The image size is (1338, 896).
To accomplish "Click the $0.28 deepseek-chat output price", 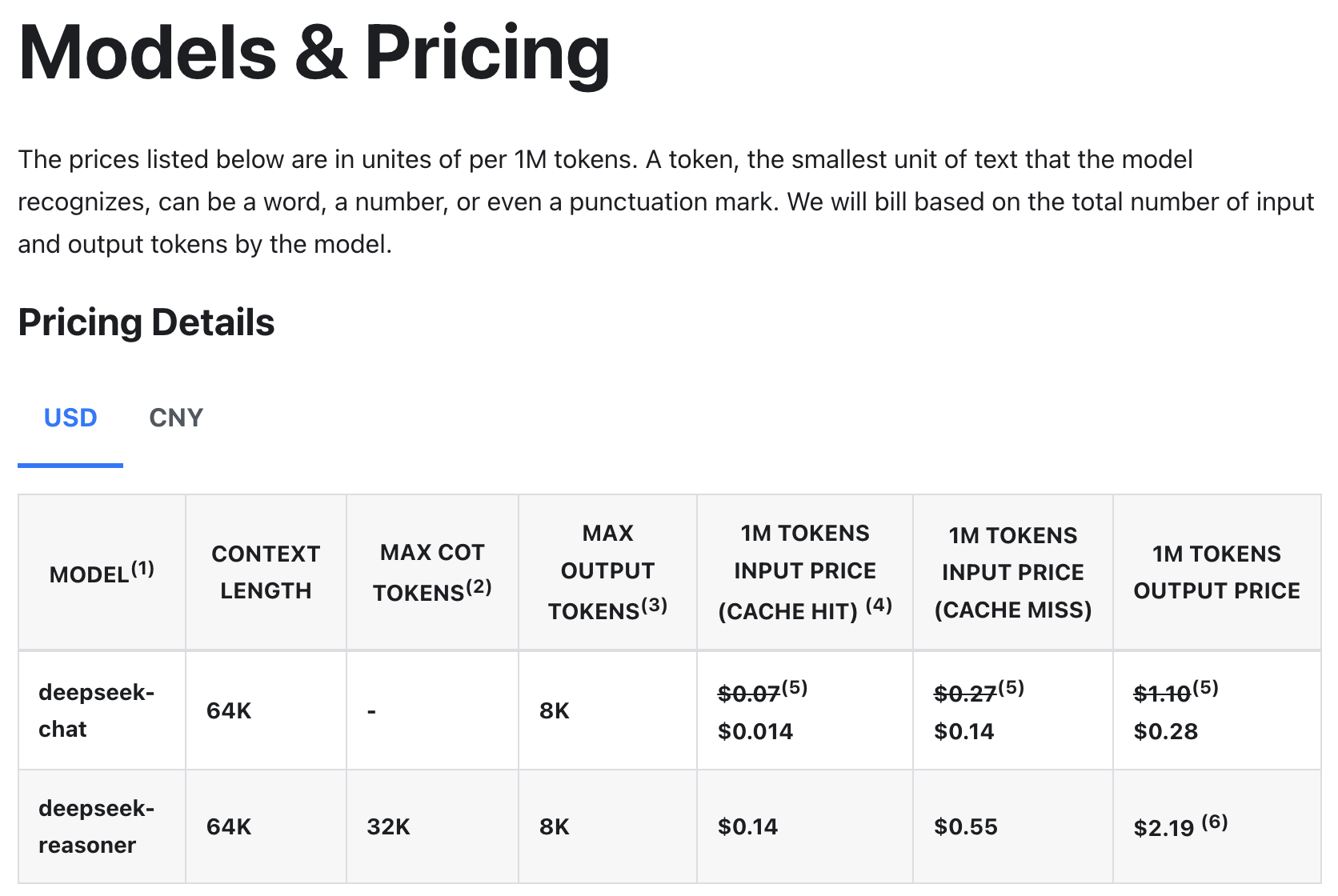I will pos(1166,731).
